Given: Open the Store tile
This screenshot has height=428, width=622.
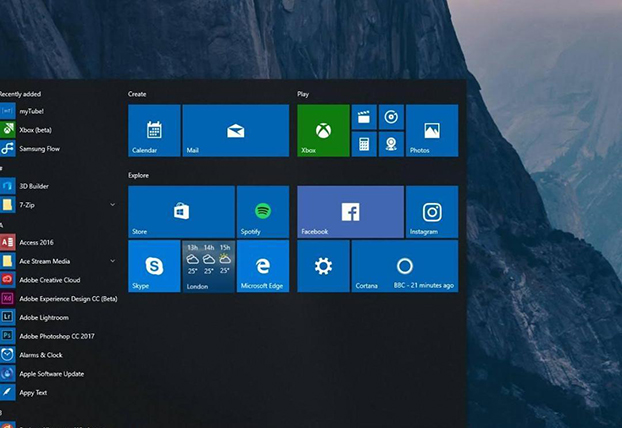Looking at the screenshot, I should coord(181,212).
